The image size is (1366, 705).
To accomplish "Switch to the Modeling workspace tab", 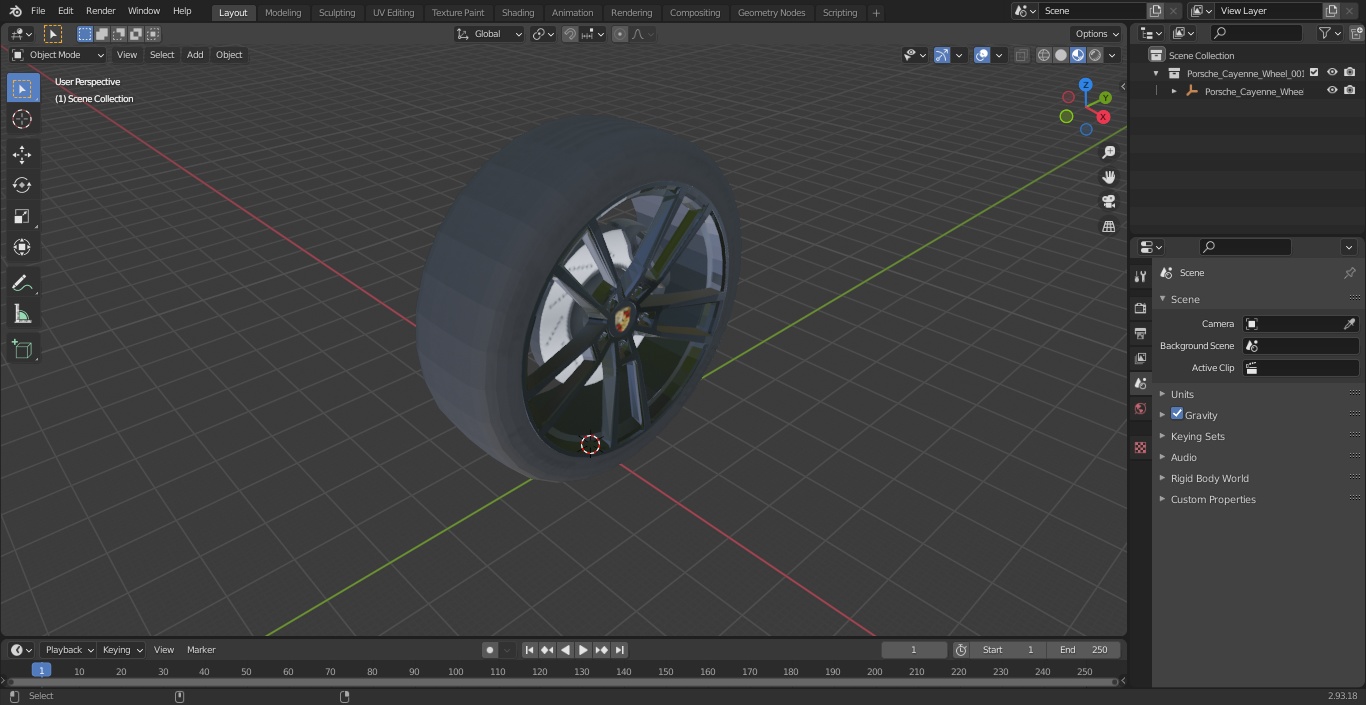I will click(x=283, y=13).
